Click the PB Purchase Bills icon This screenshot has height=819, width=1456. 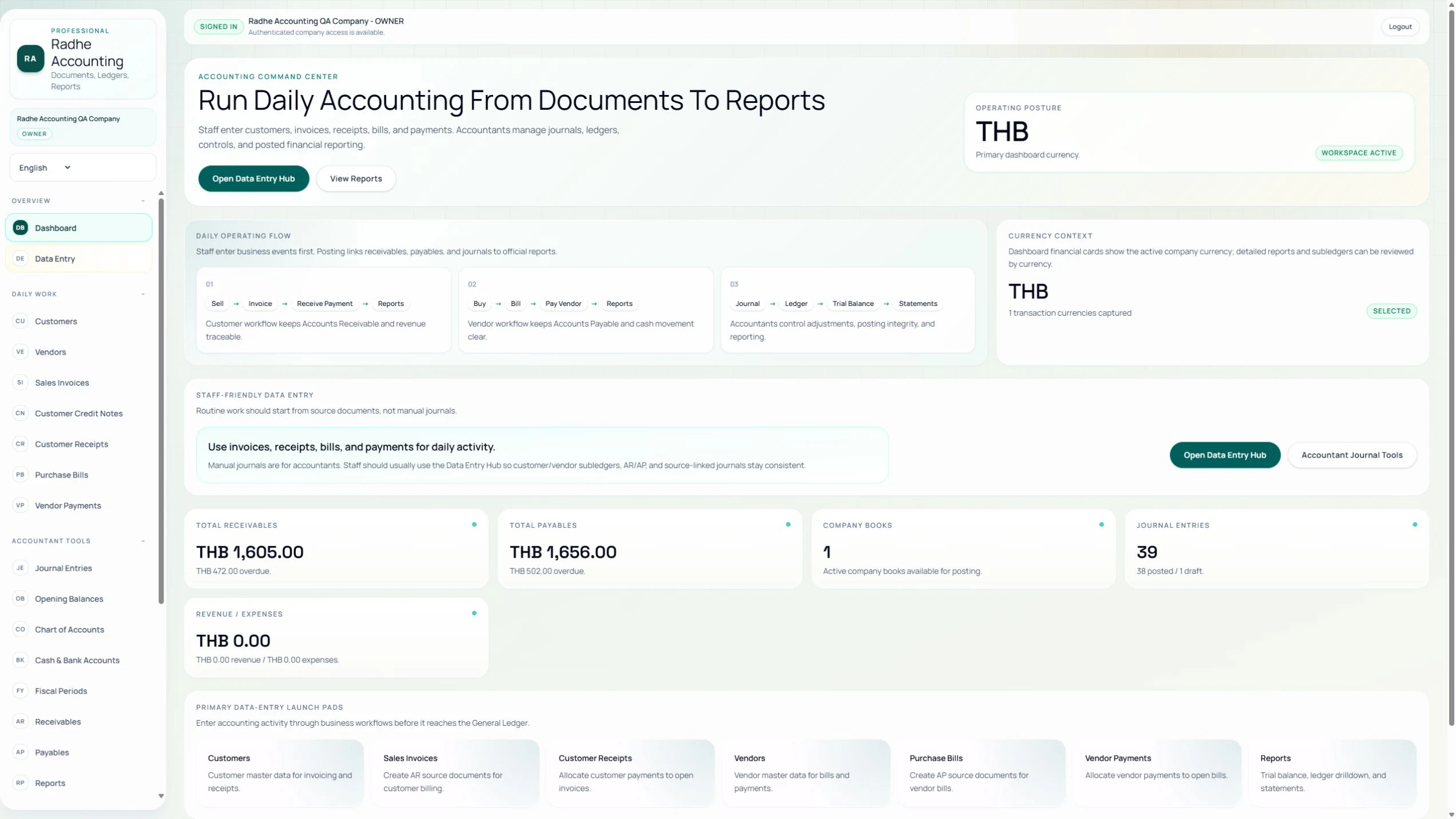[20, 475]
